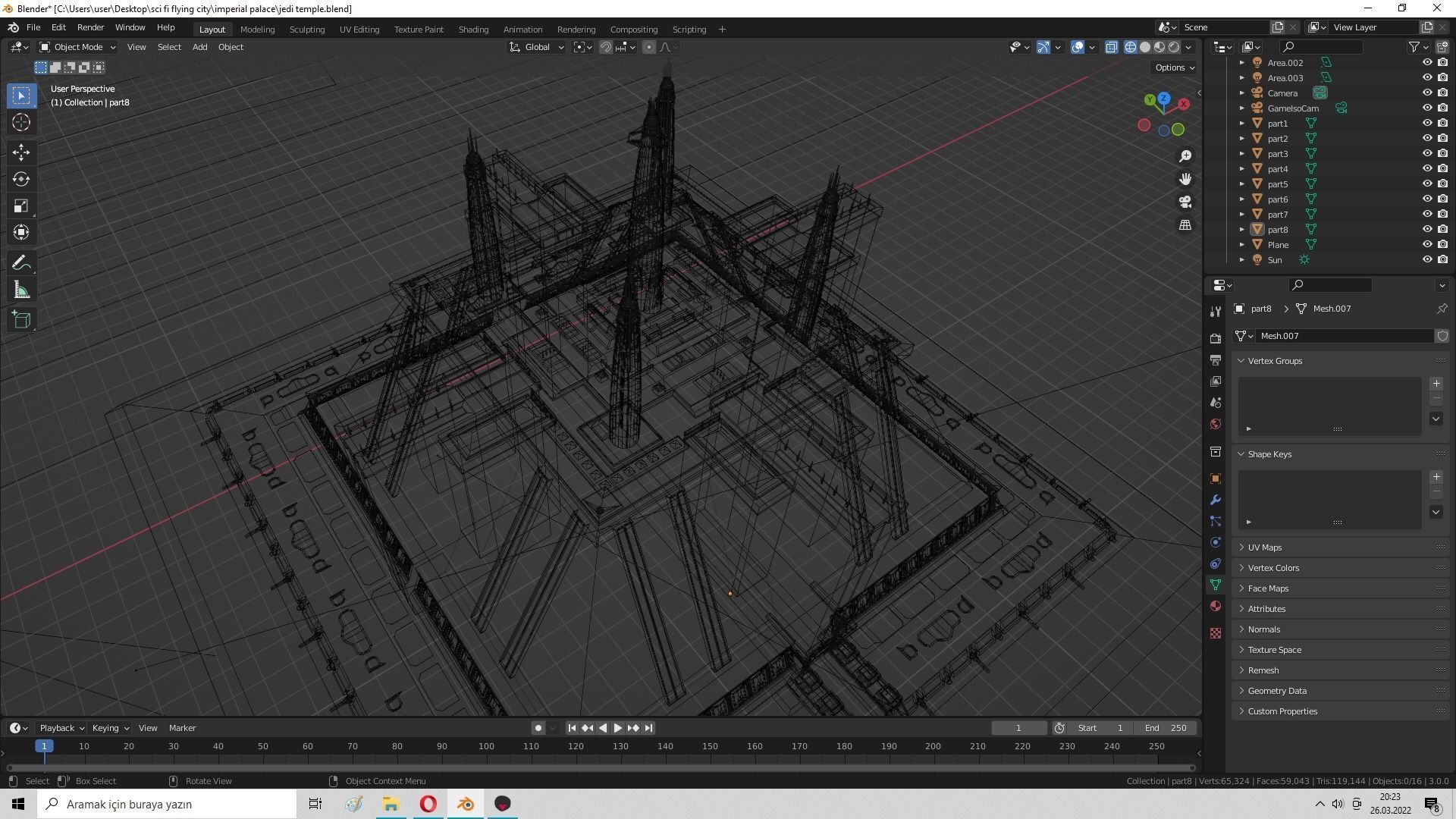The image size is (1456, 819).
Task: Click the outliner search field
Action: click(1321, 47)
